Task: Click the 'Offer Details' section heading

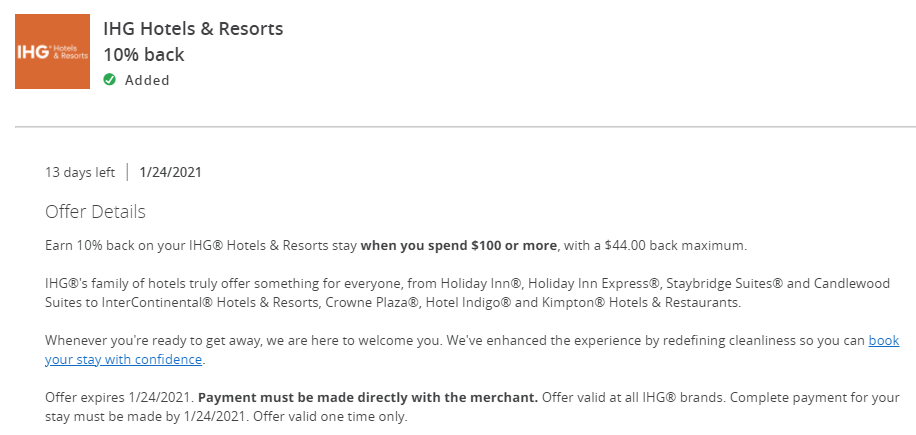Action: pos(95,211)
